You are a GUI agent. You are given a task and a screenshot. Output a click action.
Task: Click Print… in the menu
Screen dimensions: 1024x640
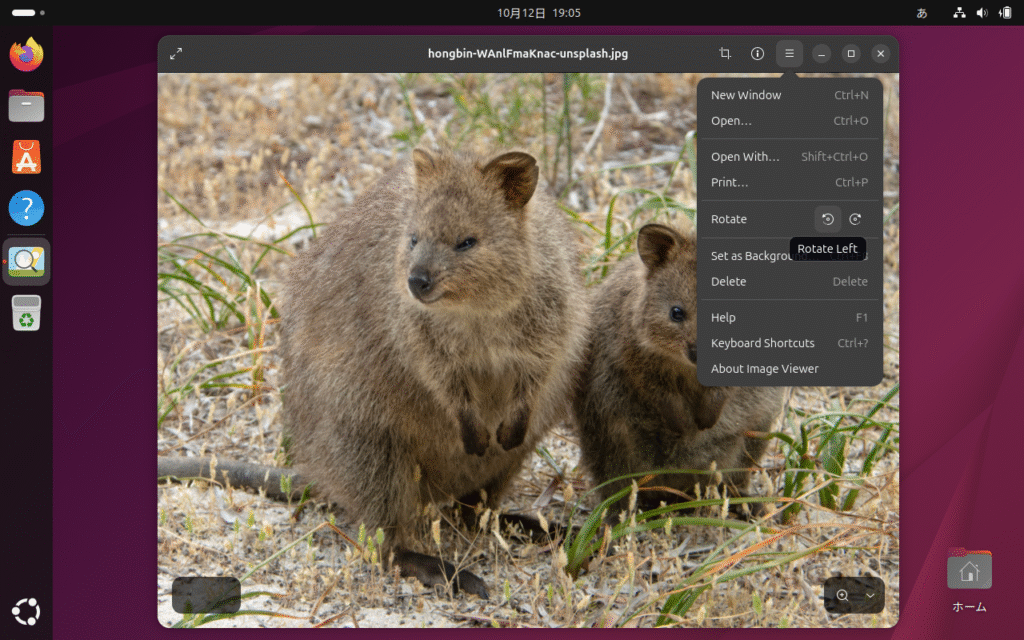point(729,183)
